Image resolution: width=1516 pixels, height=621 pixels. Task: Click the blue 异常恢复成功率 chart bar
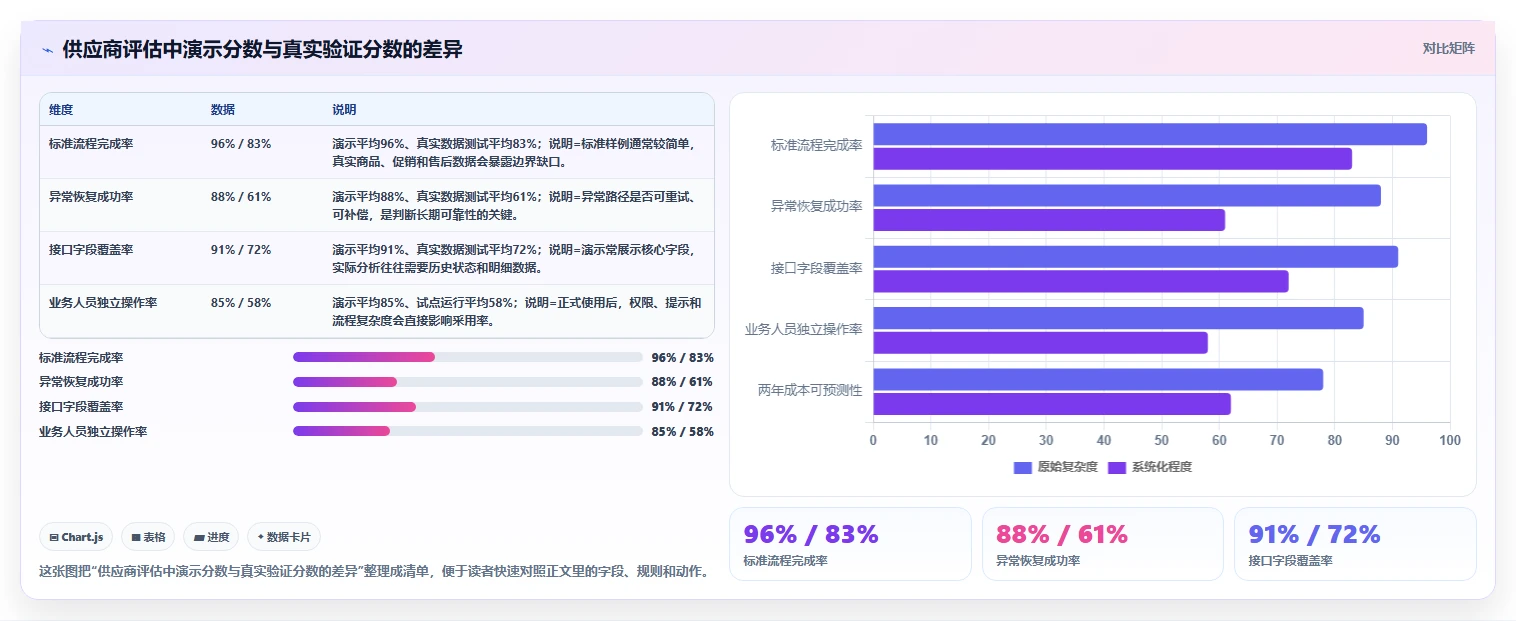click(x=1127, y=195)
